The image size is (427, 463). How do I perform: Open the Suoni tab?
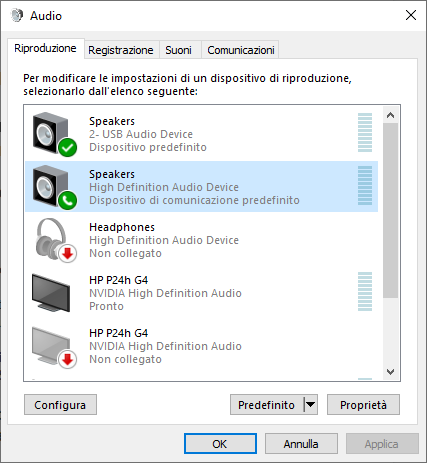179,50
